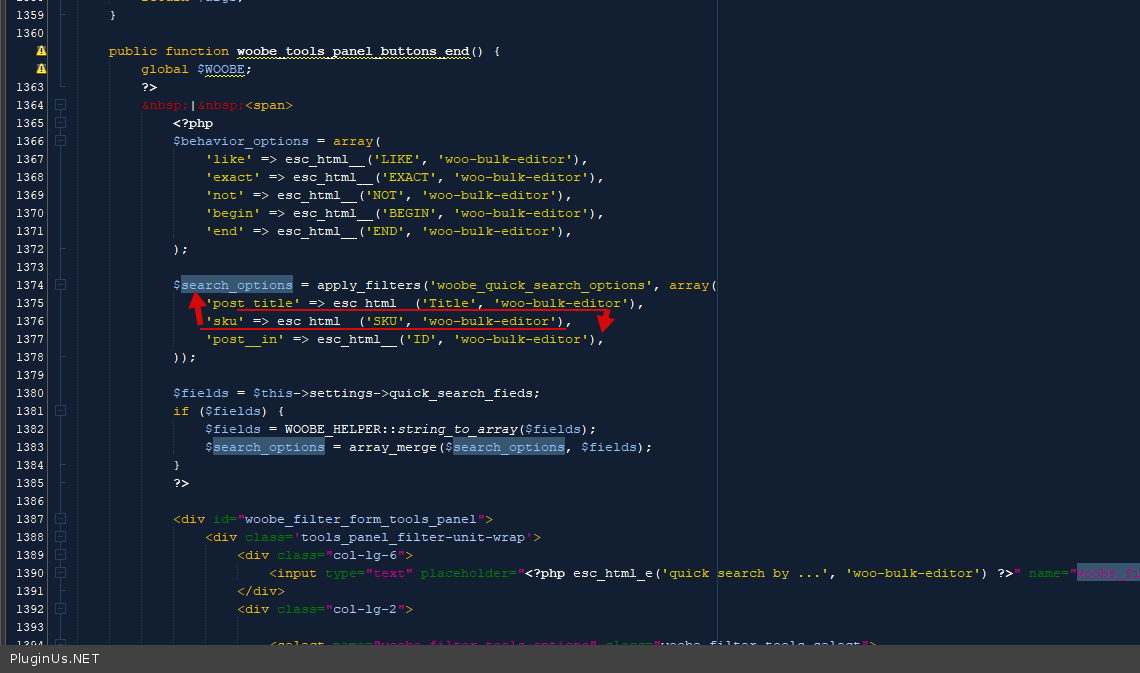Collapse the col-lg-2 div at line 1392
The height and width of the screenshot is (673, 1140).
coord(61,609)
